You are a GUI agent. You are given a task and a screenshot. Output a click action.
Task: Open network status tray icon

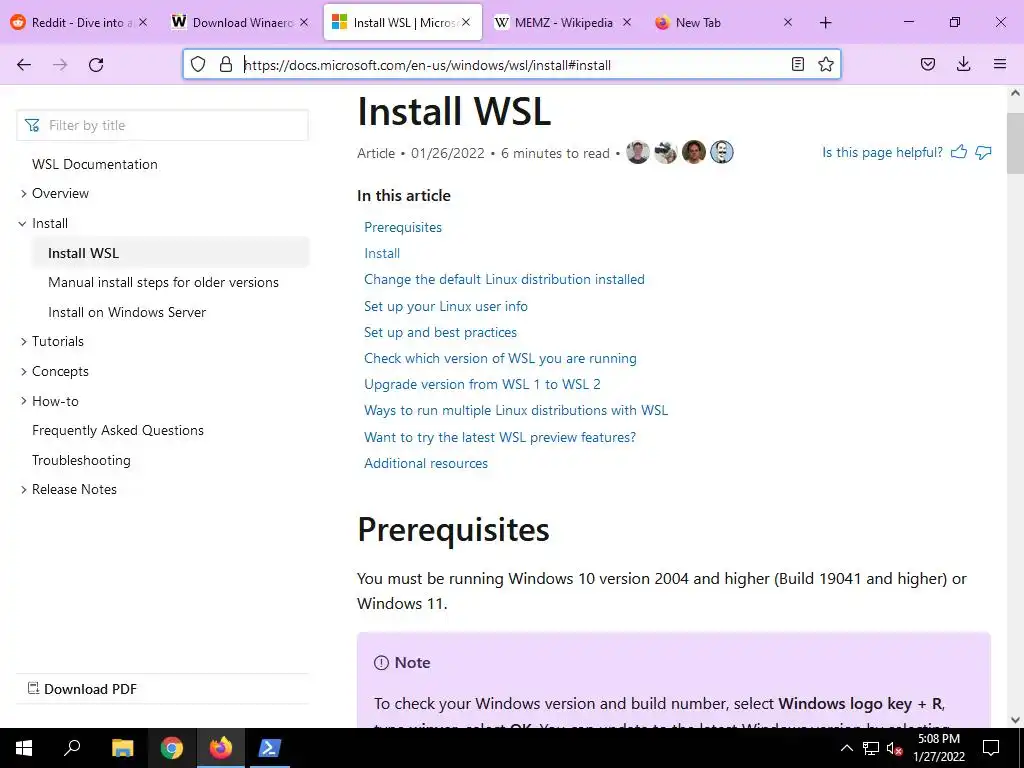(x=871, y=748)
